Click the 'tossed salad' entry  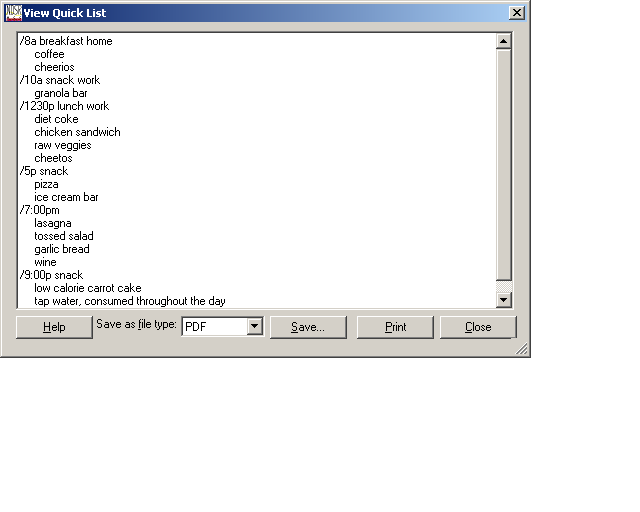(64, 236)
